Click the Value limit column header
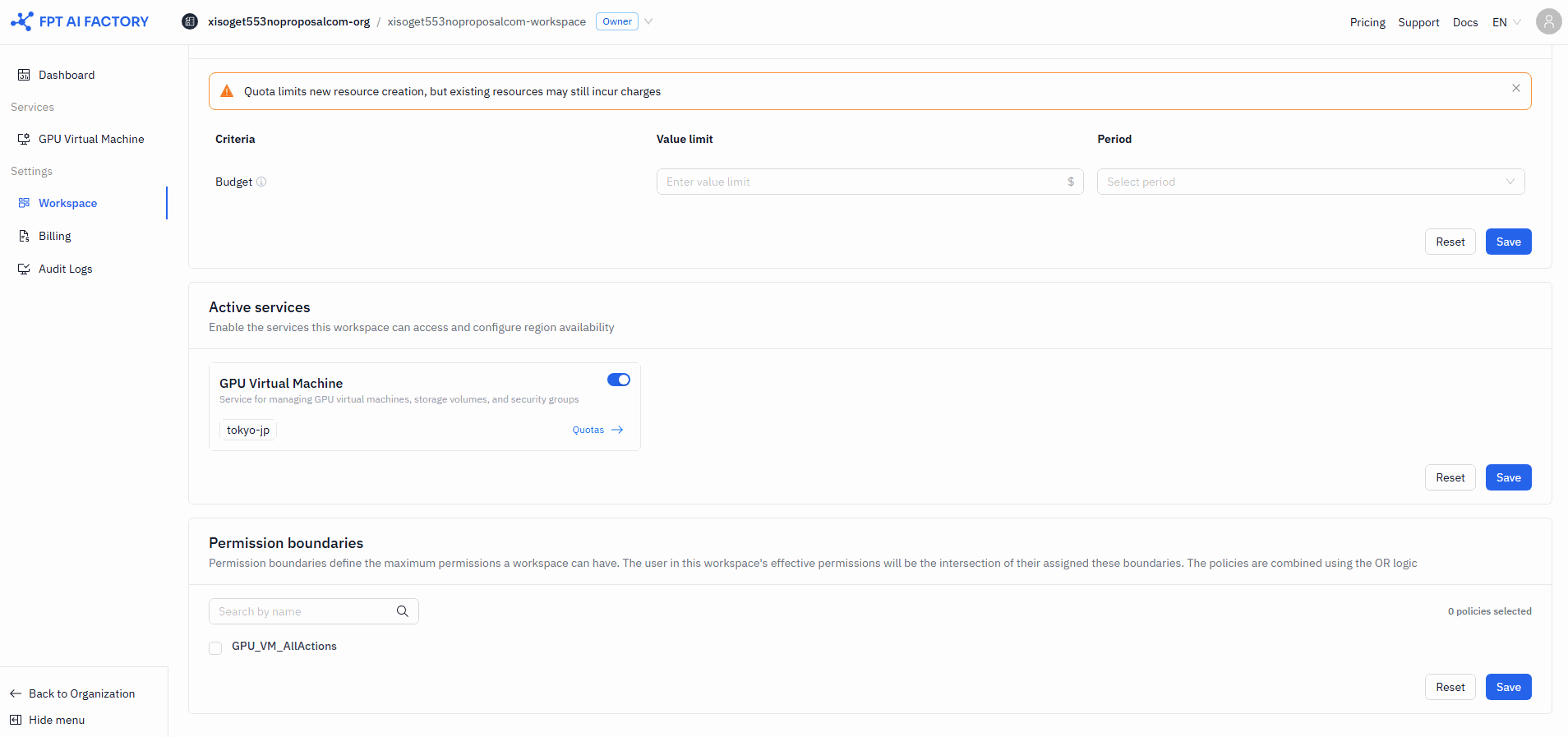 (x=685, y=139)
